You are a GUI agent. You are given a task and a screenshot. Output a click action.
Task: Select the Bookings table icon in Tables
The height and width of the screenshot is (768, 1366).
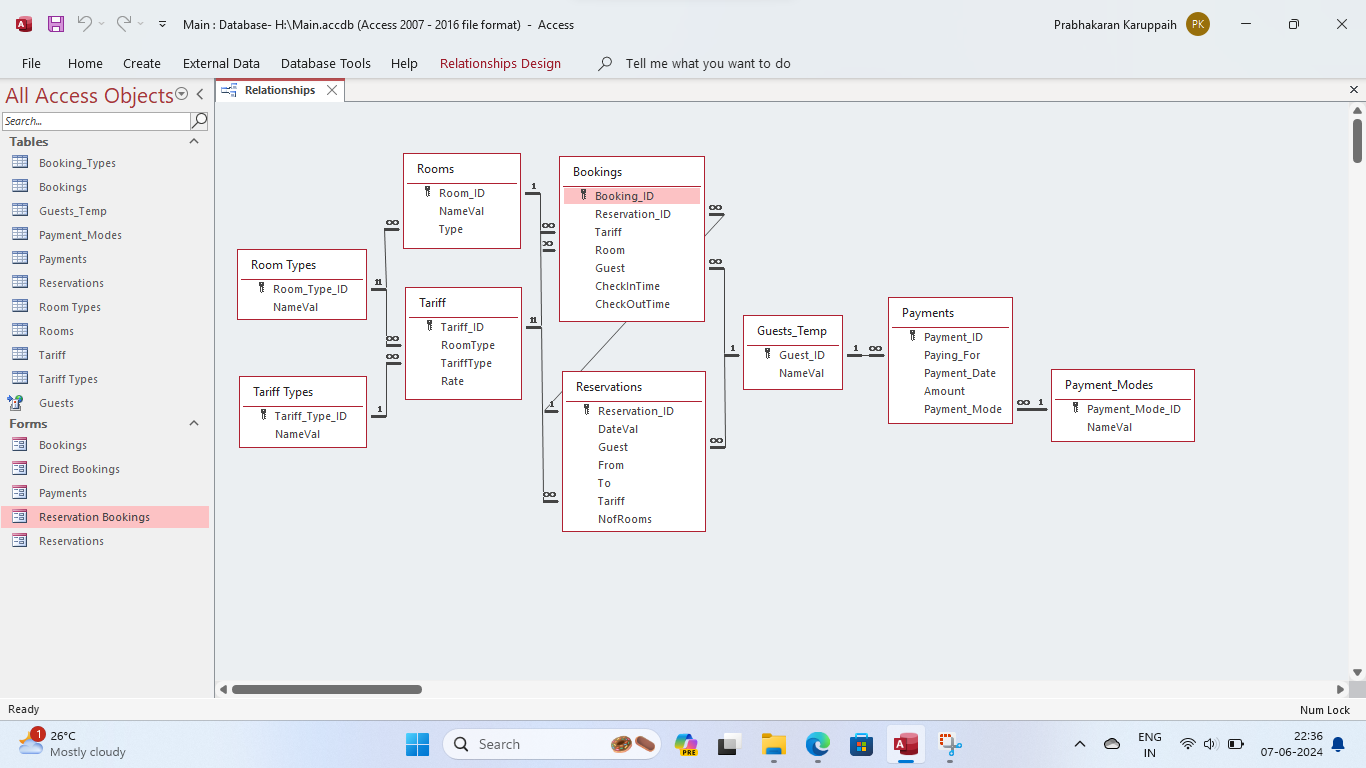[19, 186]
